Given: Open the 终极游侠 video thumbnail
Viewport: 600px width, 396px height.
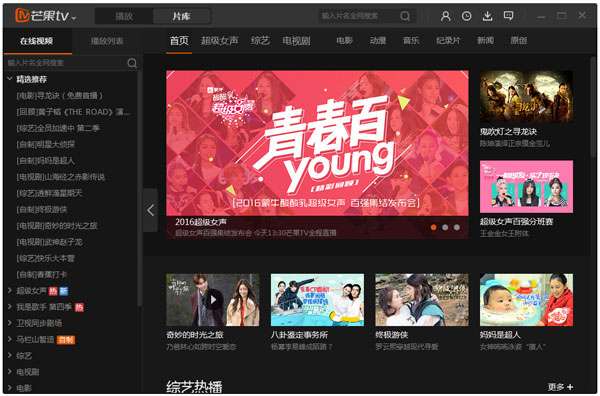Looking at the screenshot, I should click(422, 300).
